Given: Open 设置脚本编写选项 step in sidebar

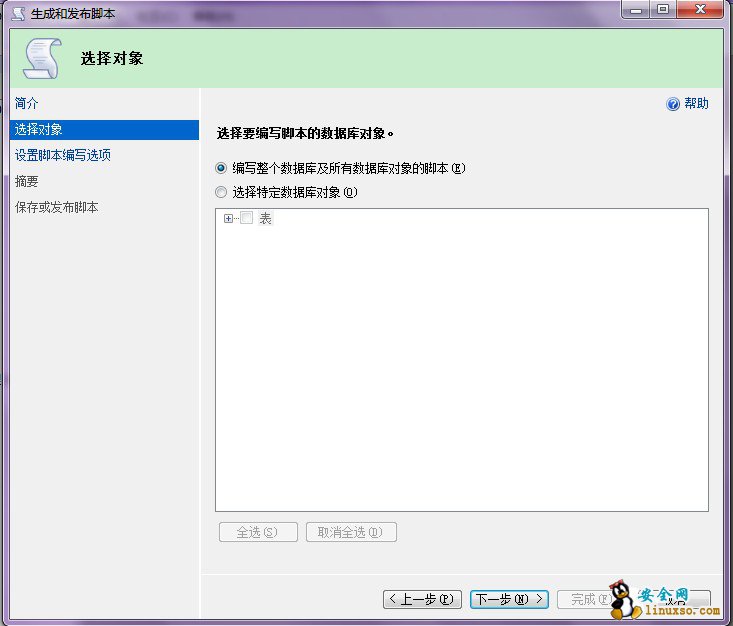Looking at the screenshot, I should 62,155.
